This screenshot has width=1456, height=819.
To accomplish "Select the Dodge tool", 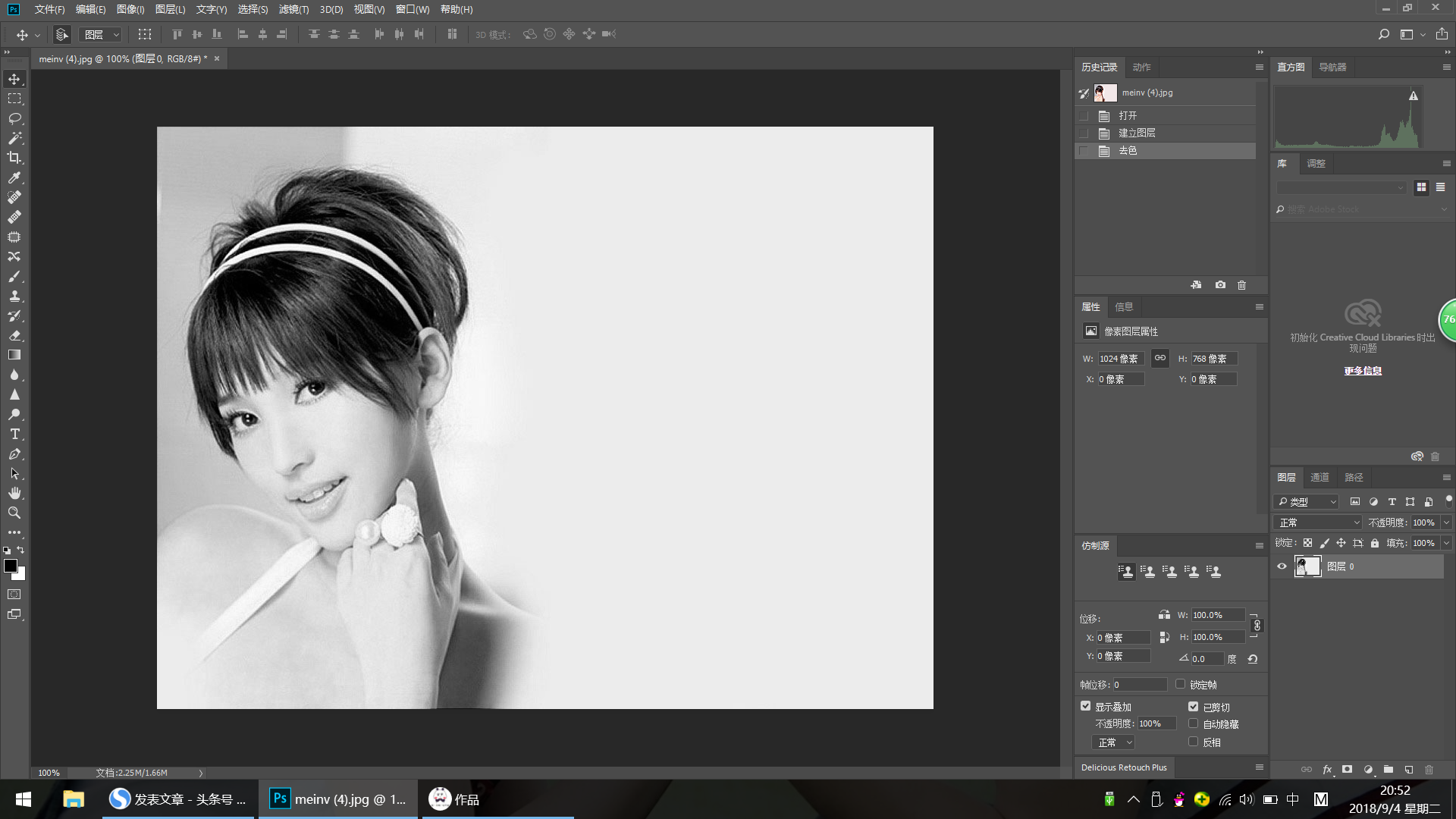I will click(x=14, y=414).
